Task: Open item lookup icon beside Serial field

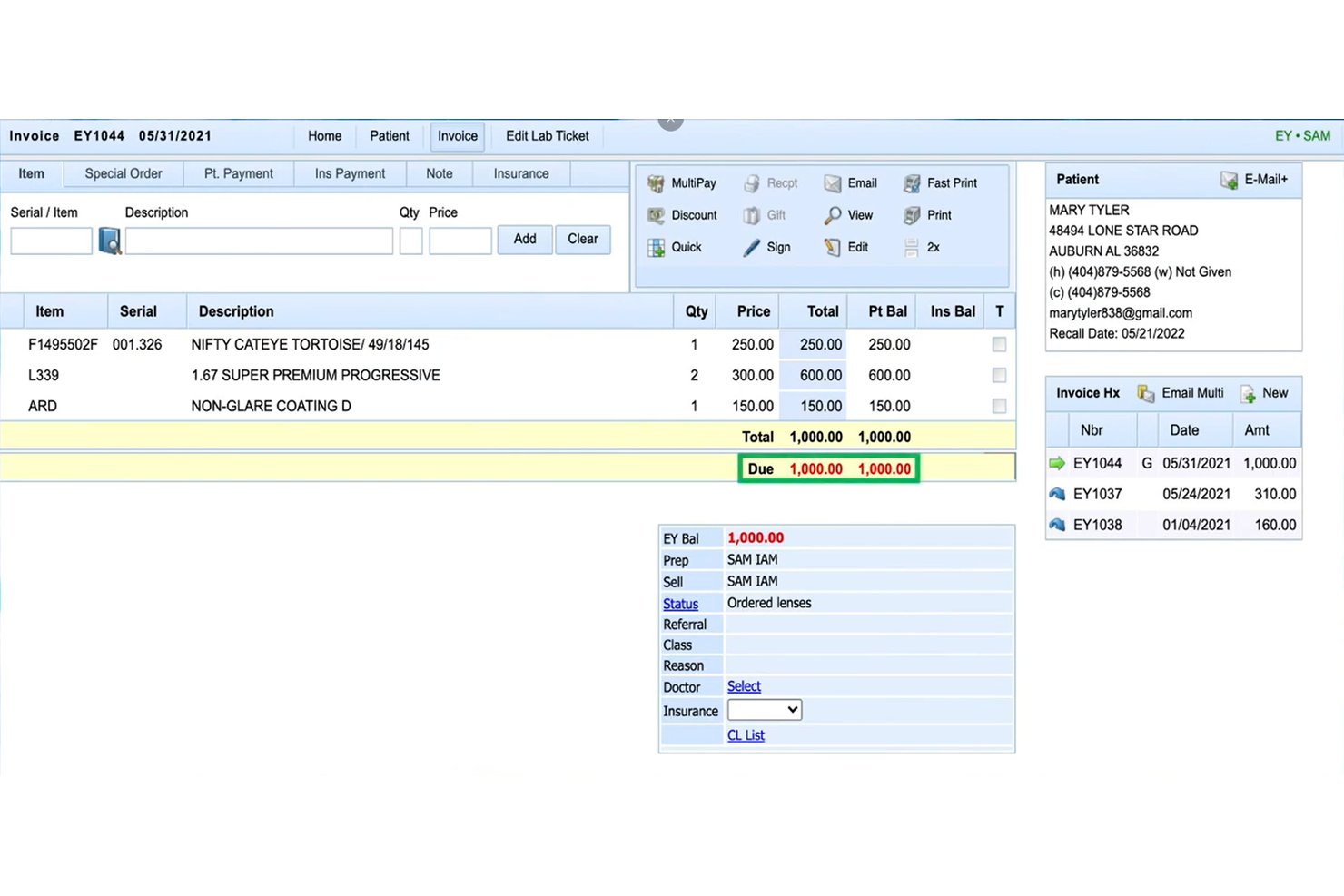Action: click(110, 241)
